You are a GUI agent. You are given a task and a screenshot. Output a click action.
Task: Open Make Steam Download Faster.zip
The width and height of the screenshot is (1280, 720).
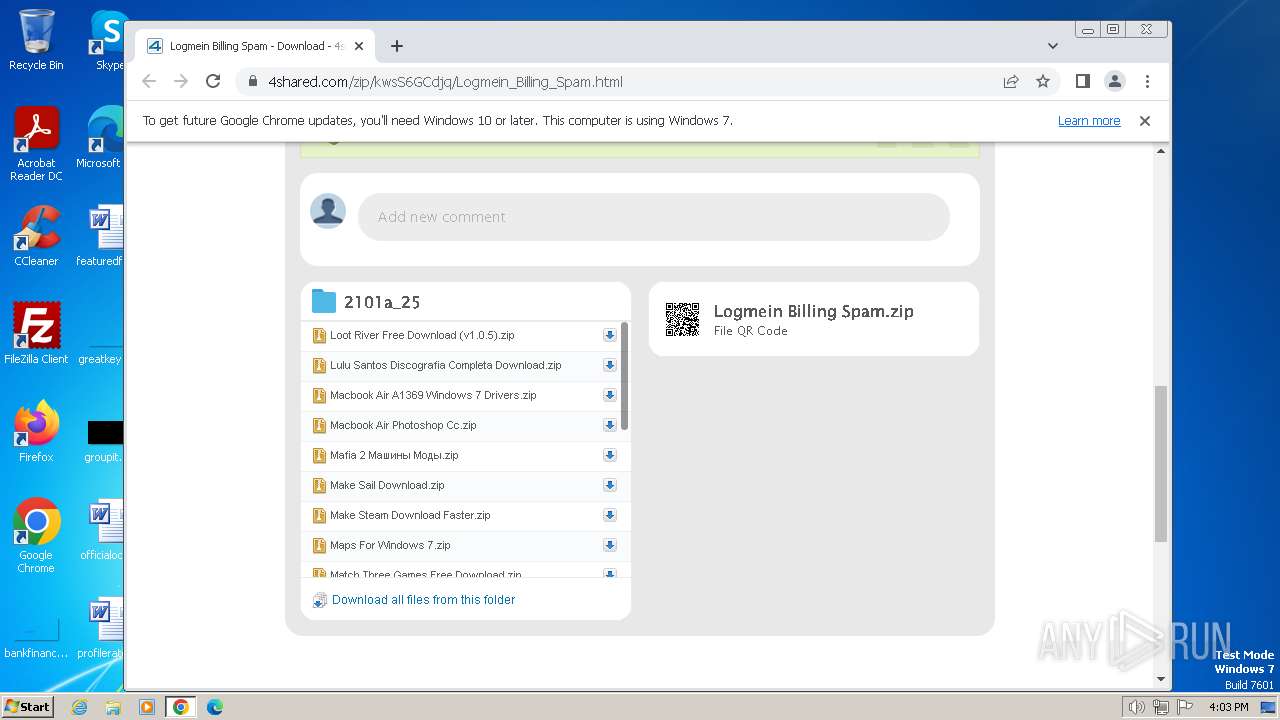point(410,515)
